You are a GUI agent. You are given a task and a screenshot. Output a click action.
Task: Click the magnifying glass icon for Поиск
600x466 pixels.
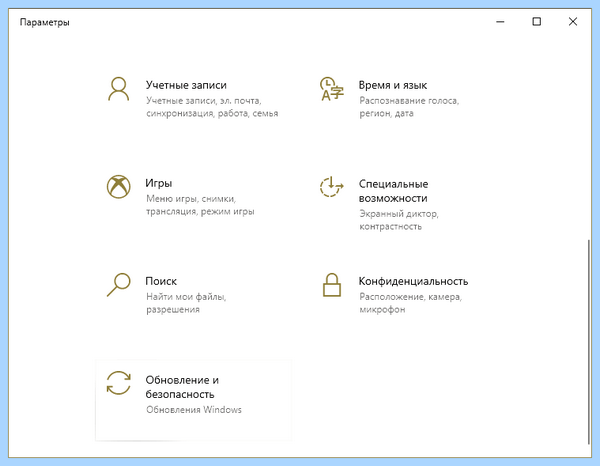point(119,285)
